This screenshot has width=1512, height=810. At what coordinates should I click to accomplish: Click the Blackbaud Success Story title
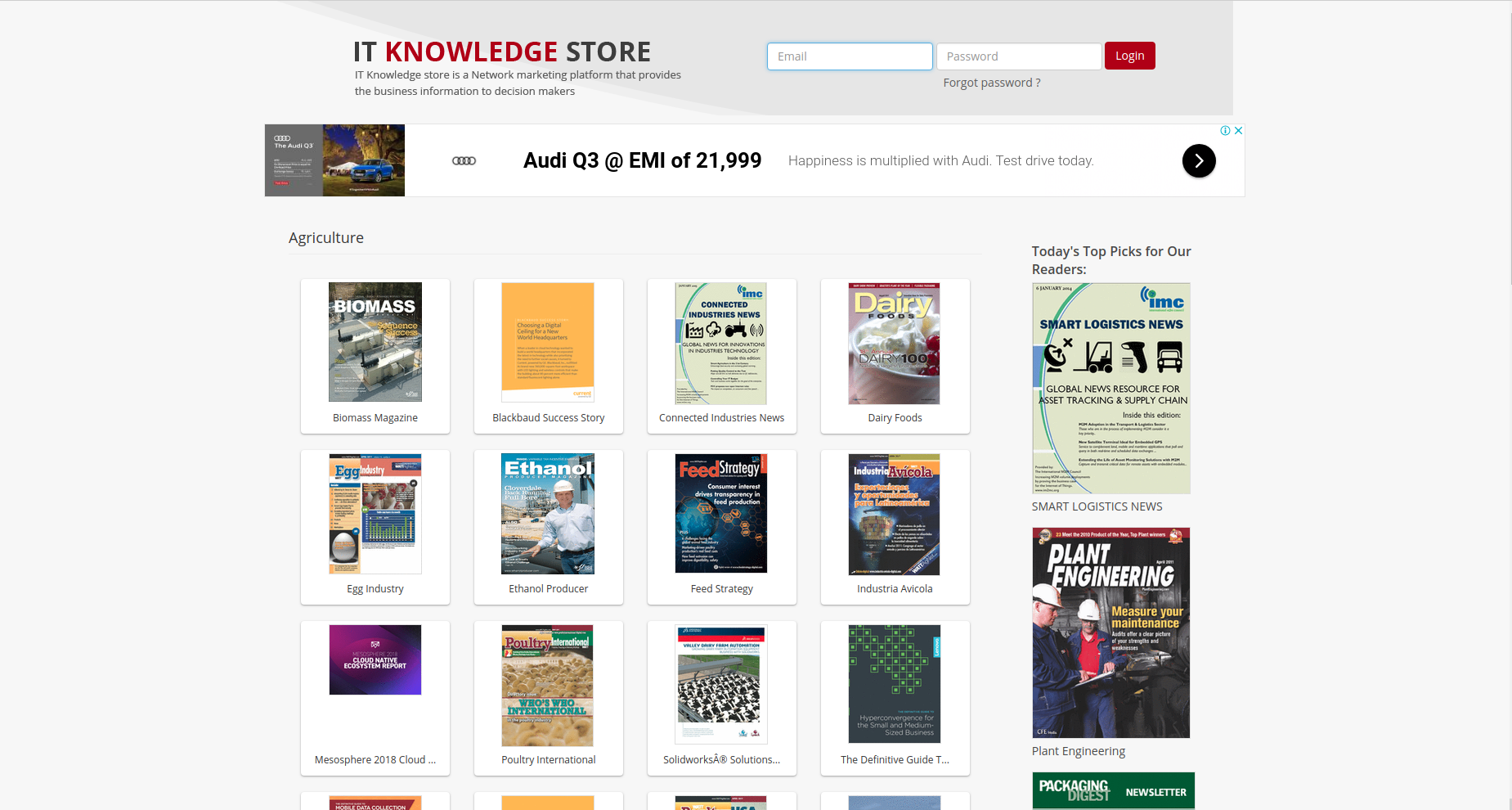pos(549,418)
